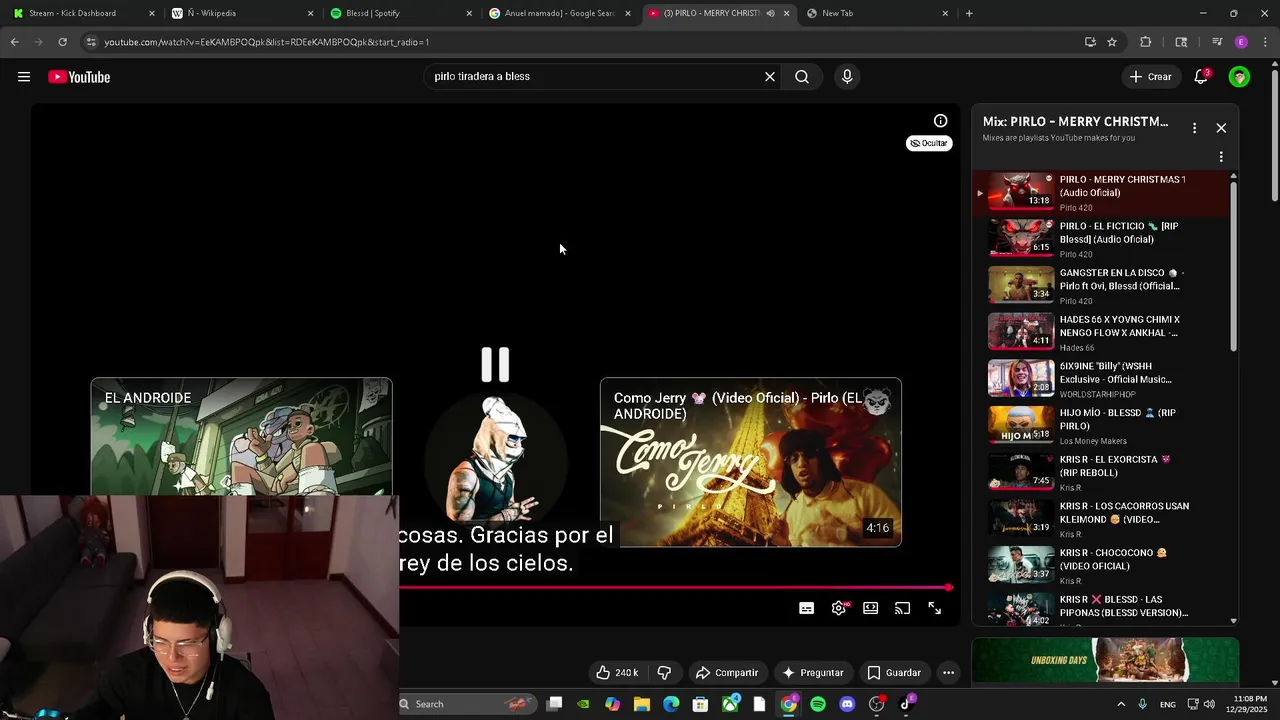The width and height of the screenshot is (1280, 720).
Task: Dislike the video
Action: [664, 673]
